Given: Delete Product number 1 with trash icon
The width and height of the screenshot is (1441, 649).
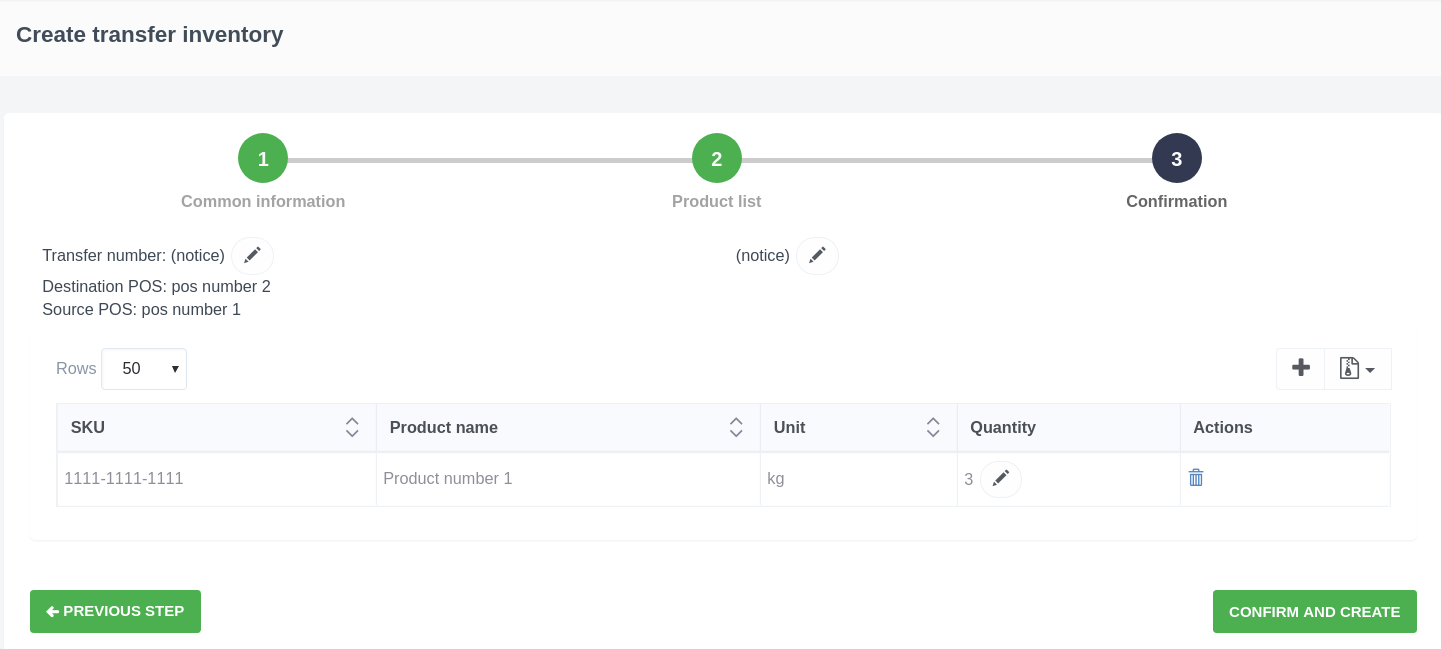Looking at the screenshot, I should 1195,478.
